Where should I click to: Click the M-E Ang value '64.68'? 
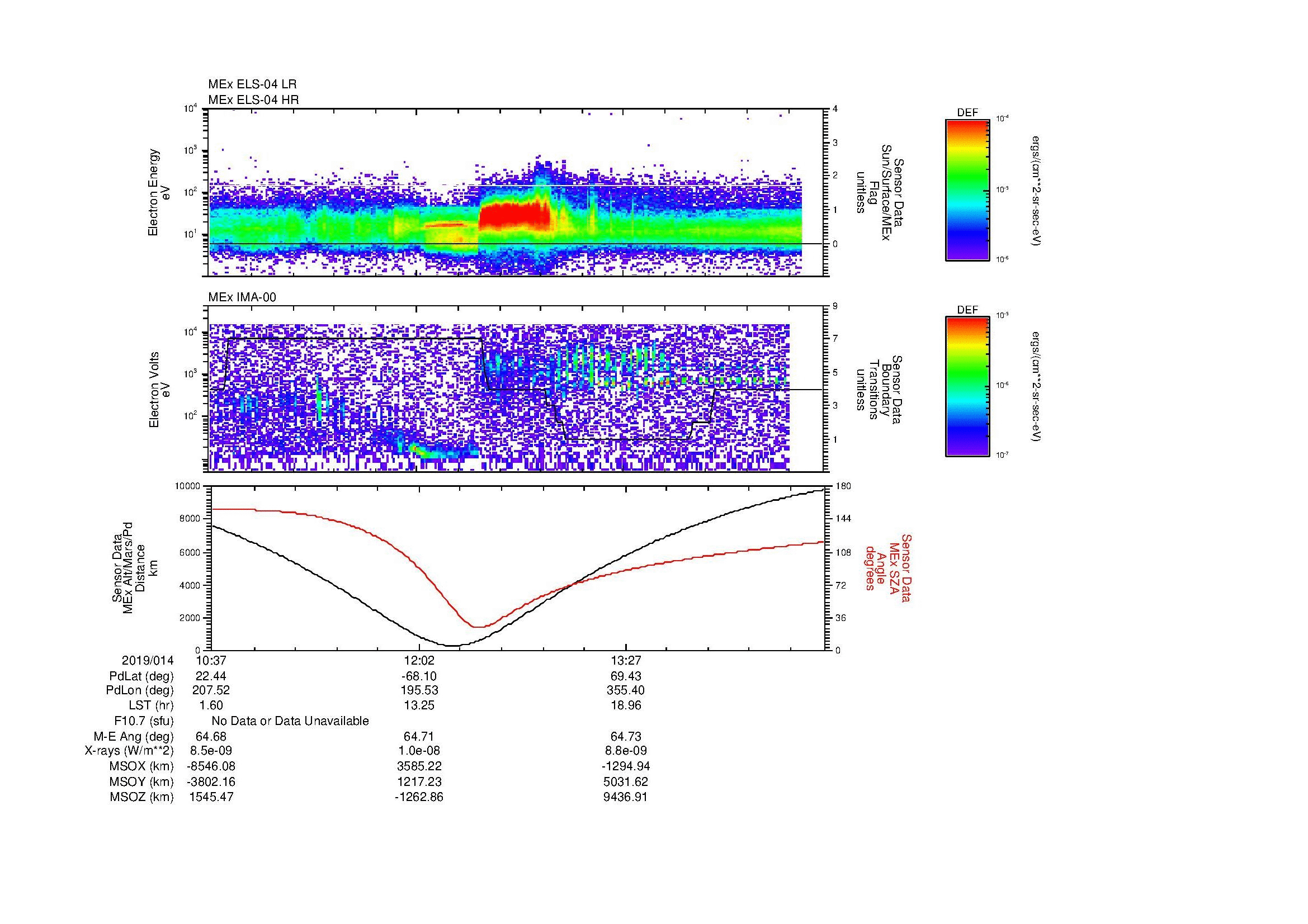(x=211, y=736)
